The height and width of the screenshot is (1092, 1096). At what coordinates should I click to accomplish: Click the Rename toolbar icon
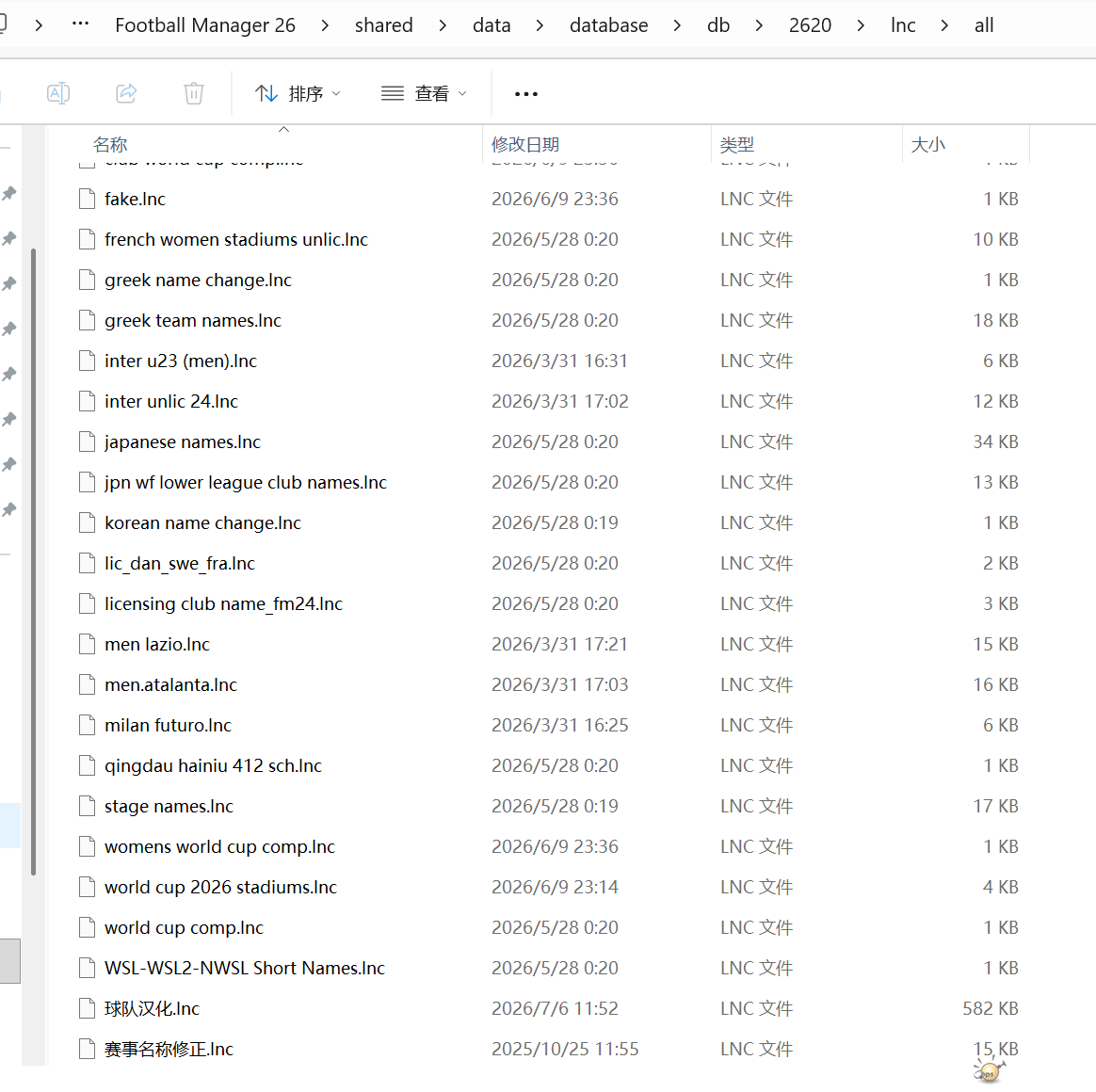58,93
